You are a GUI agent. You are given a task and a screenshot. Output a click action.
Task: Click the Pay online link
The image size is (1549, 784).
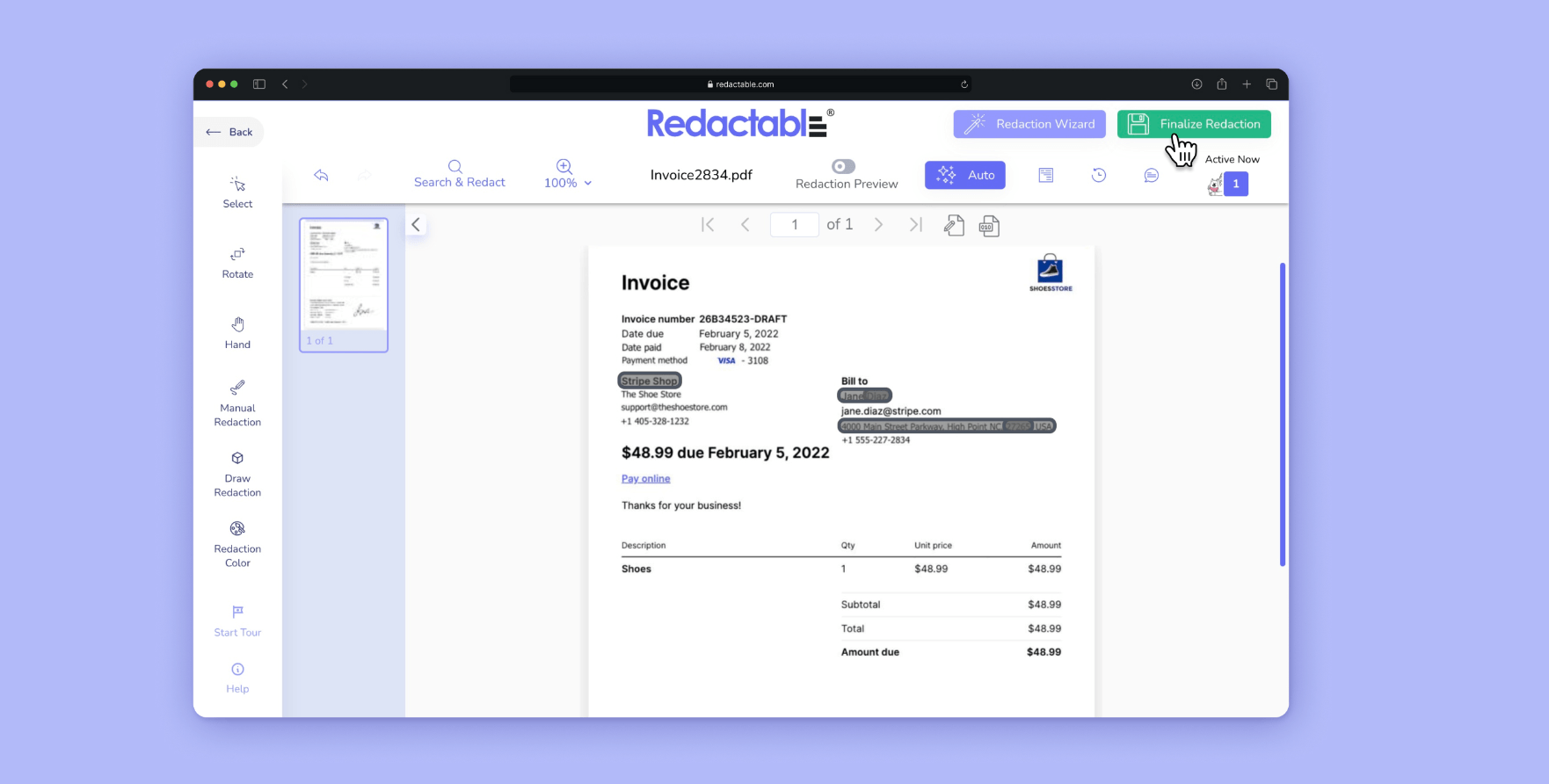coord(645,479)
